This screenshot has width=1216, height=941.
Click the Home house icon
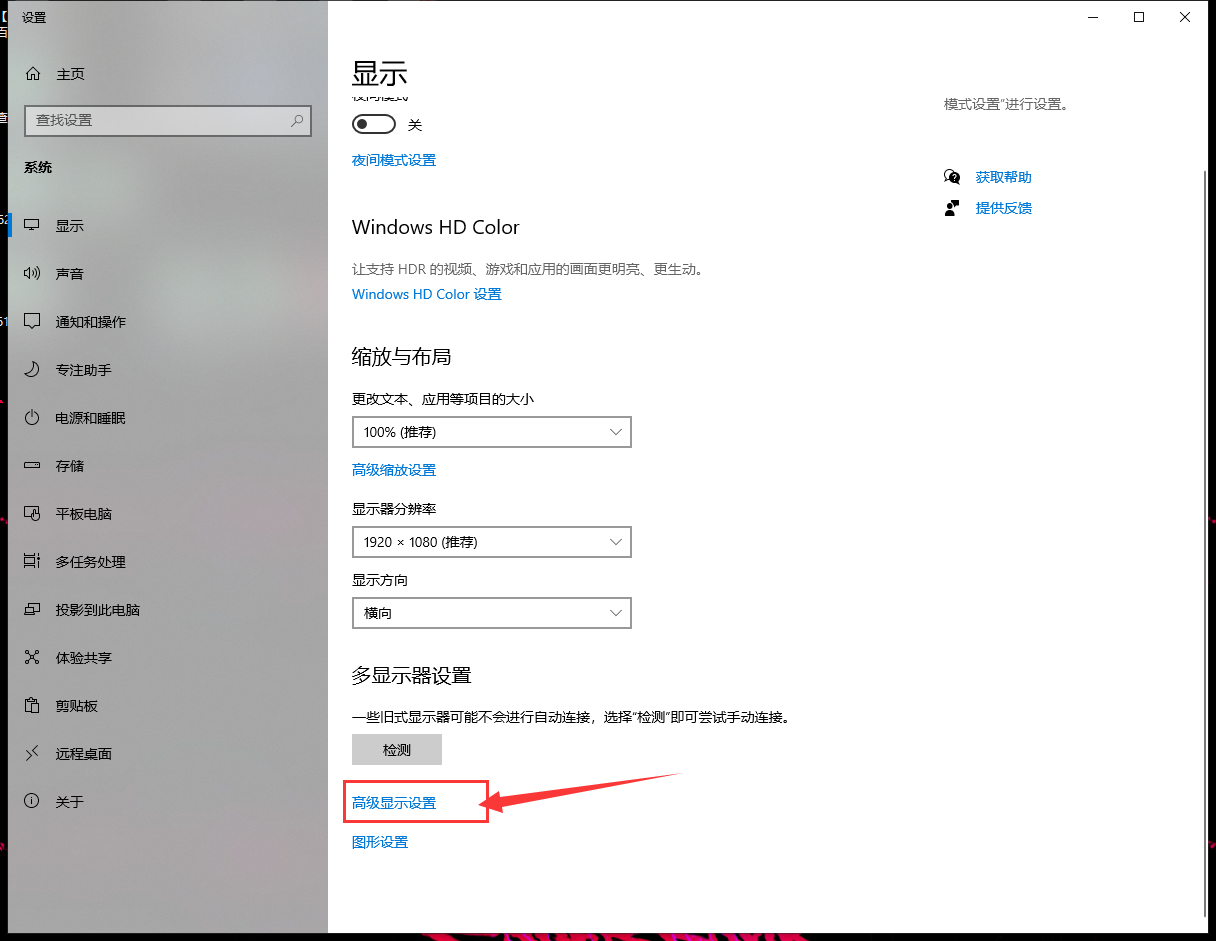coord(33,74)
